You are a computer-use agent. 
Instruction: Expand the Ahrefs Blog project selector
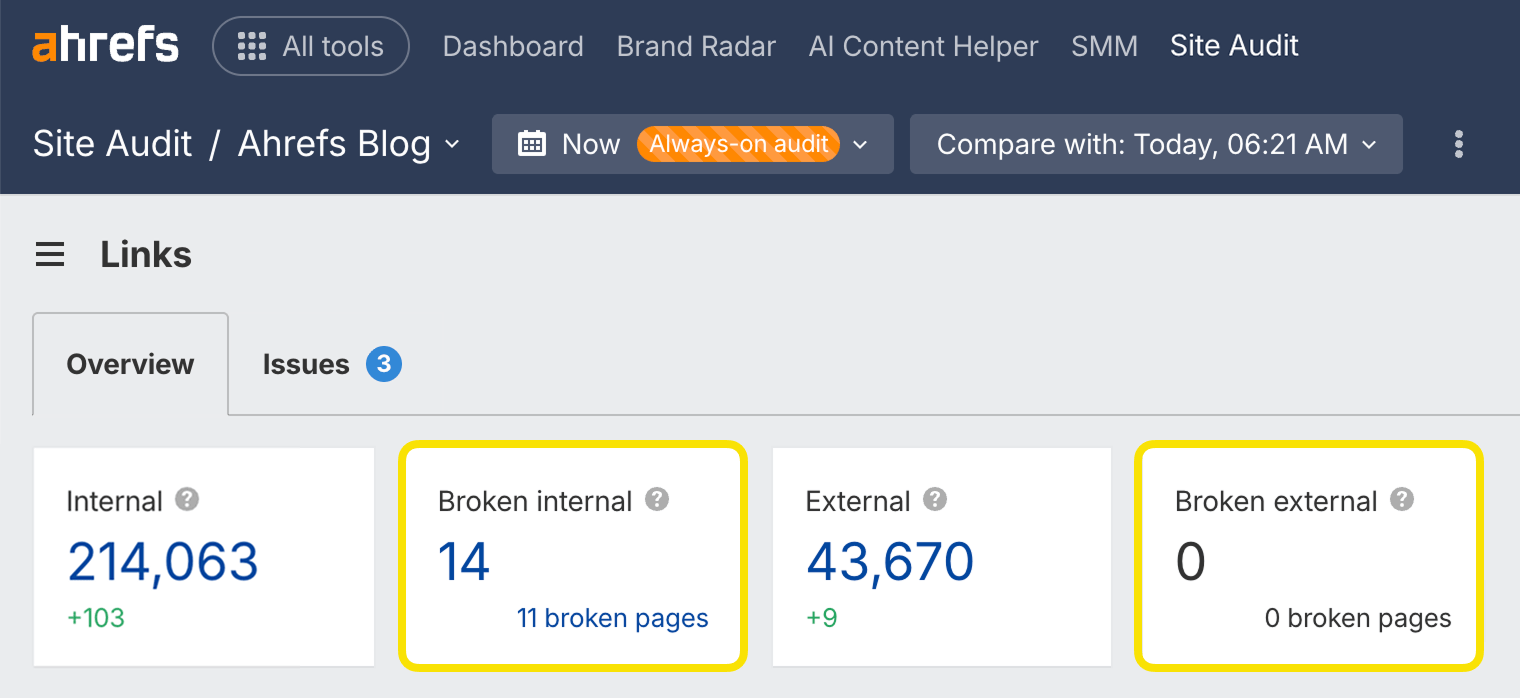pos(452,144)
